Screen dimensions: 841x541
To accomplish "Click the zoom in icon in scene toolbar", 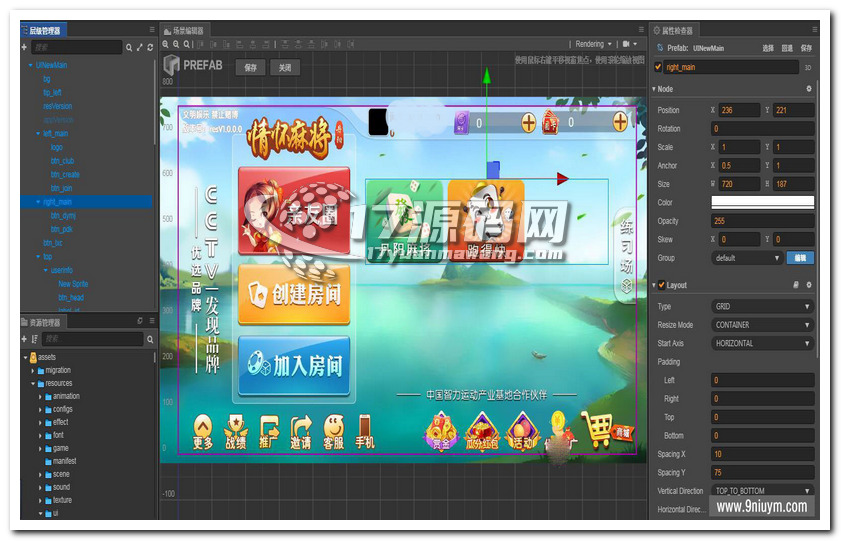I will point(166,45).
